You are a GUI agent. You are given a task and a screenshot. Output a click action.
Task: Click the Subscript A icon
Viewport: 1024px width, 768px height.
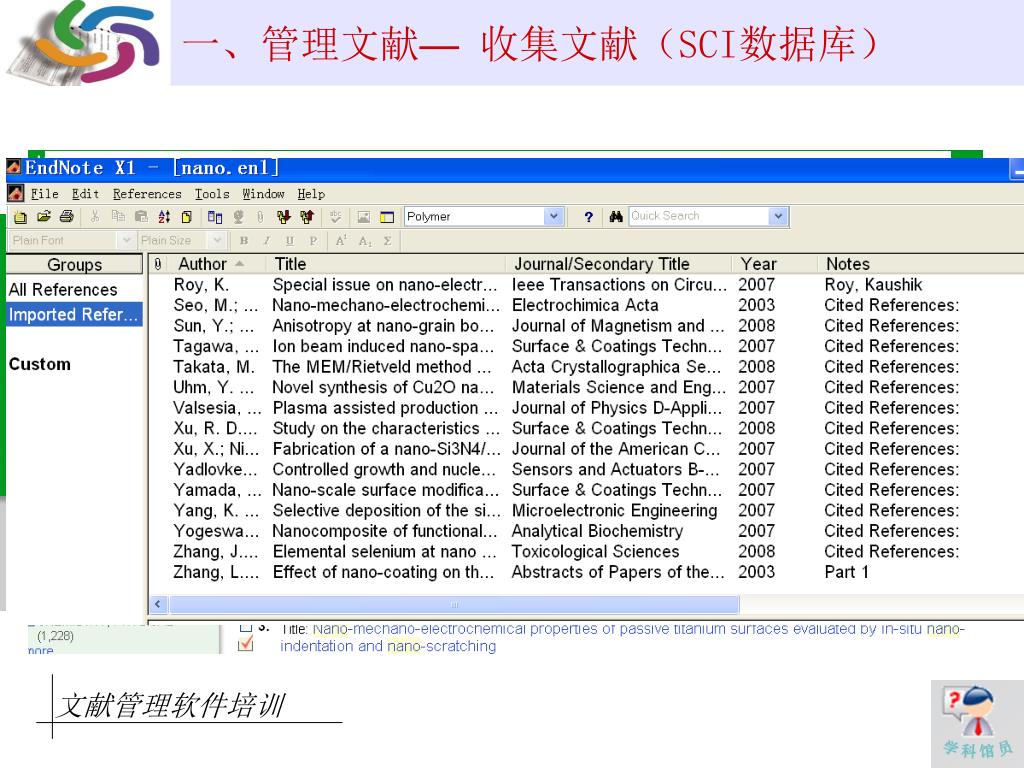click(364, 241)
